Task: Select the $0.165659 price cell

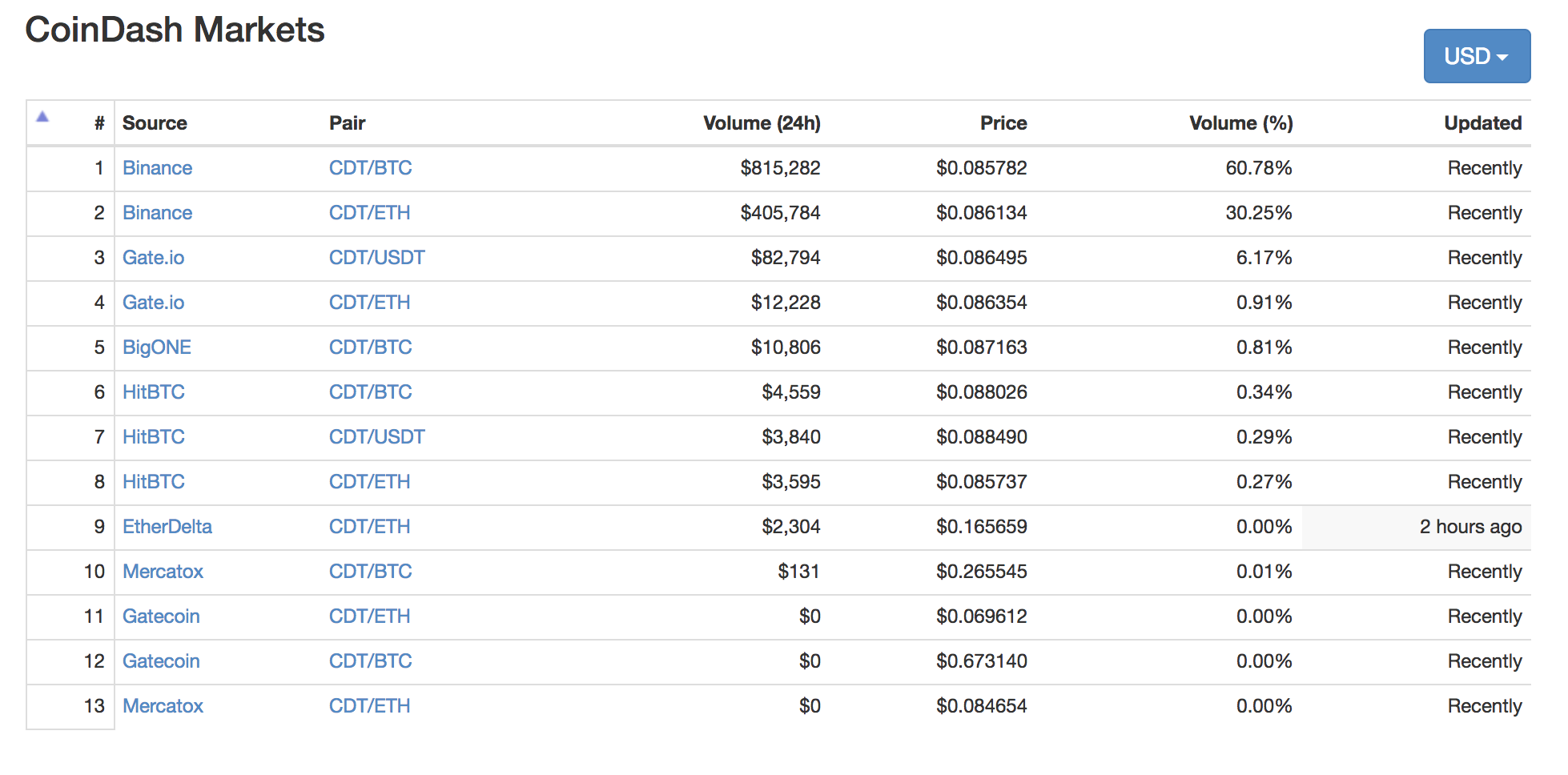Action: [x=982, y=527]
